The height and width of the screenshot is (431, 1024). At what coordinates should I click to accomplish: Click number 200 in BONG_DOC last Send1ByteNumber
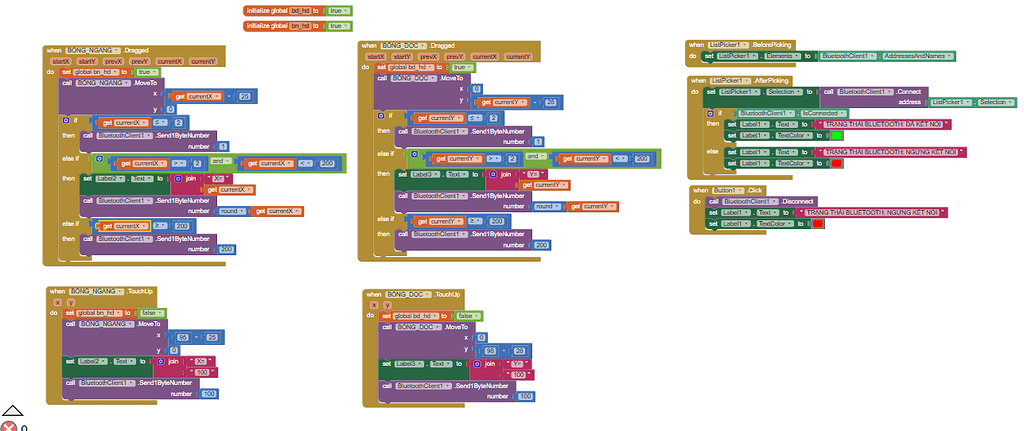click(542, 244)
